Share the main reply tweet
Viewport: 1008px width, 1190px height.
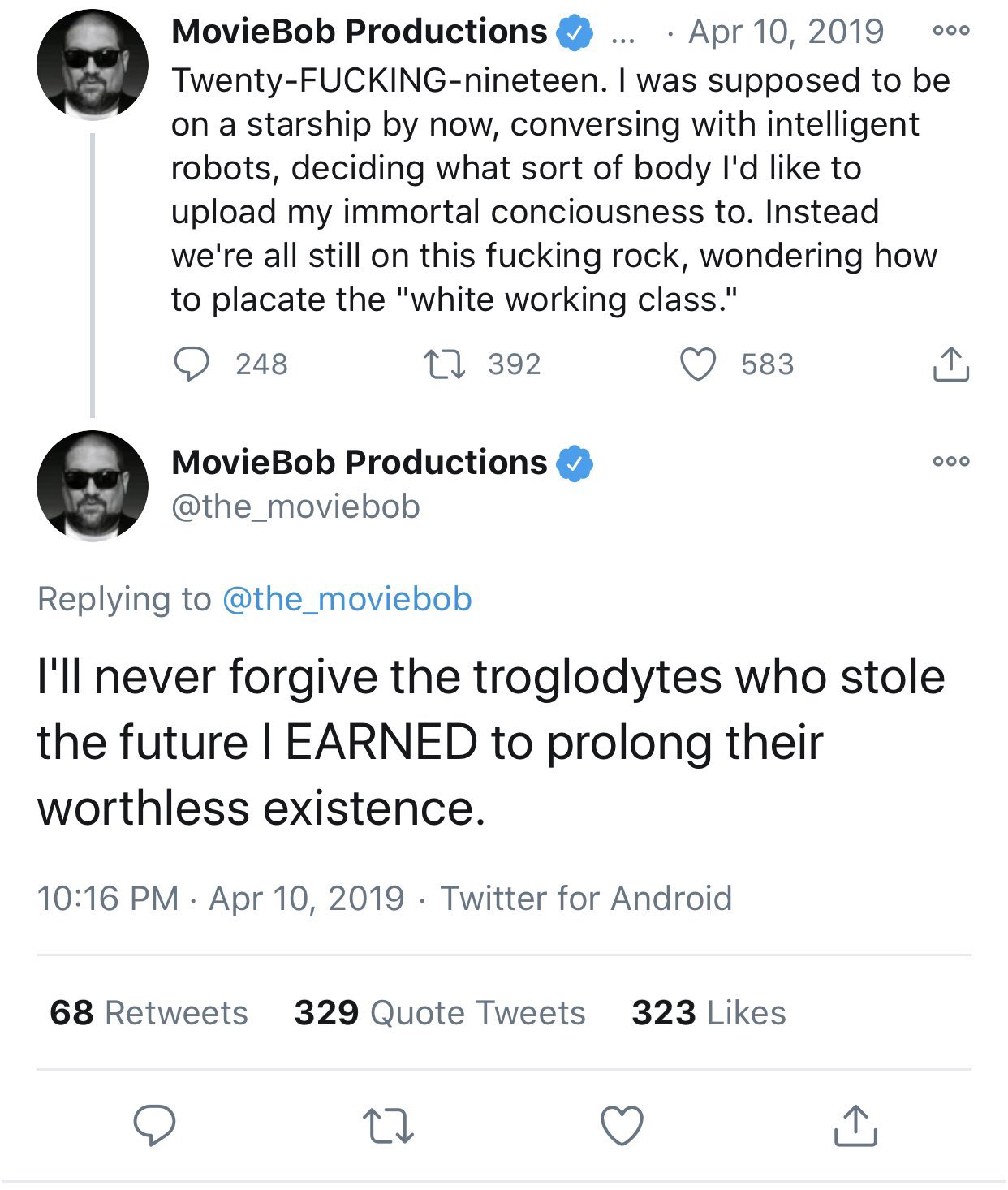point(855,1126)
